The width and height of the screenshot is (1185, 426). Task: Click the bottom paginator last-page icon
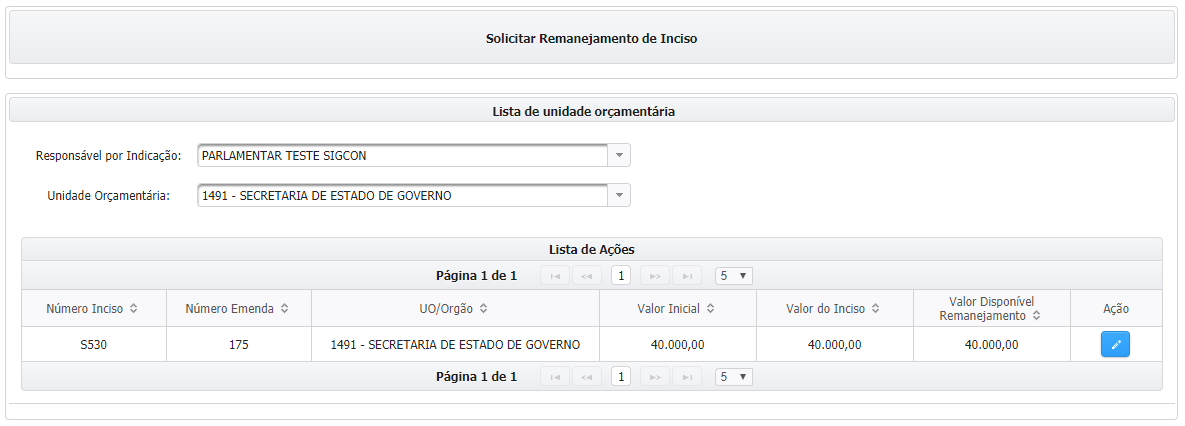pos(686,377)
